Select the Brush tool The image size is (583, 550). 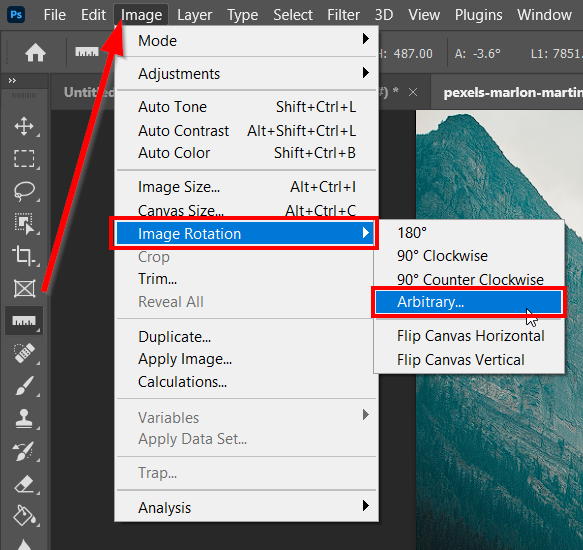click(x=24, y=385)
